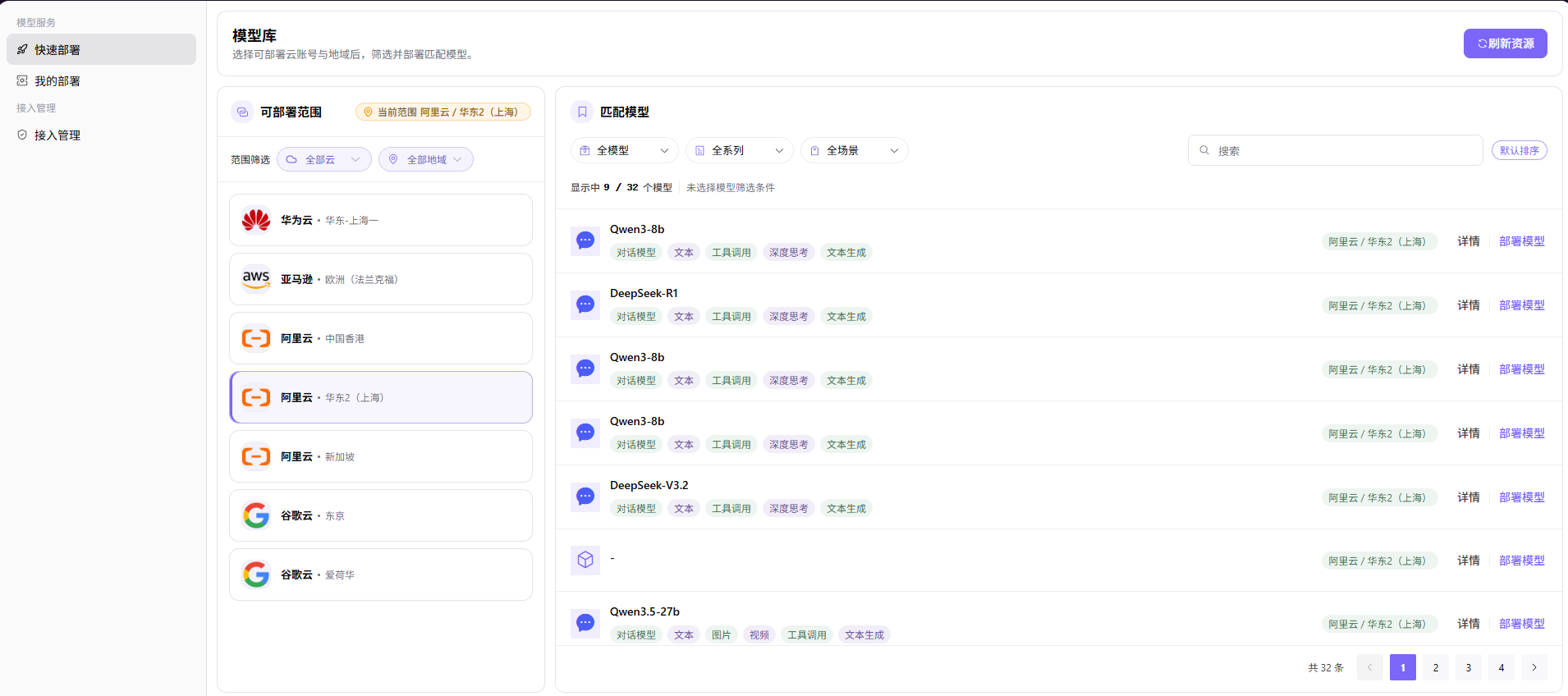Expand the 全场景 filter dropdown
The width and height of the screenshot is (1568, 696).
coord(855,150)
